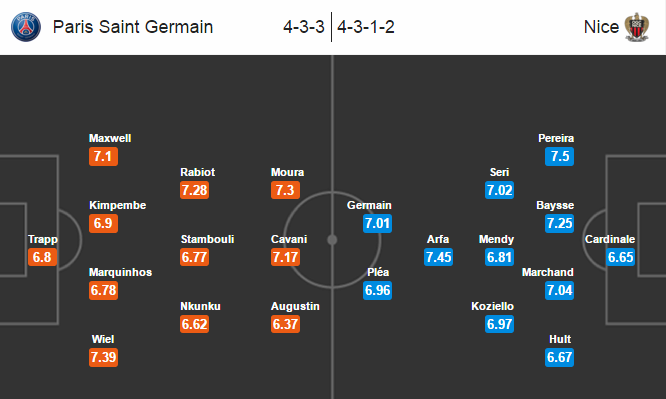
Task: Select Augustin's 6.37 rating badge
Action: (285, 324)
